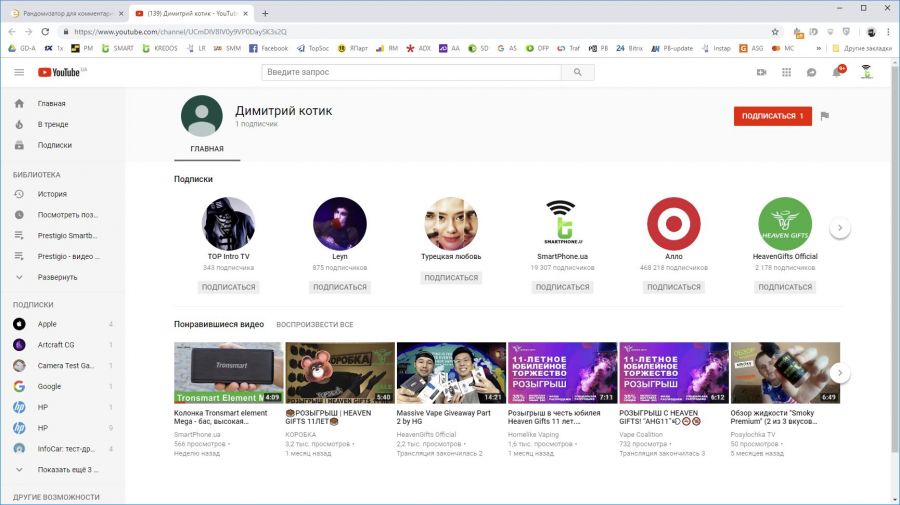Select the ГЛАВНАЯ channel tab
This screenshot has width=900, height=505.
pos(207,149)
